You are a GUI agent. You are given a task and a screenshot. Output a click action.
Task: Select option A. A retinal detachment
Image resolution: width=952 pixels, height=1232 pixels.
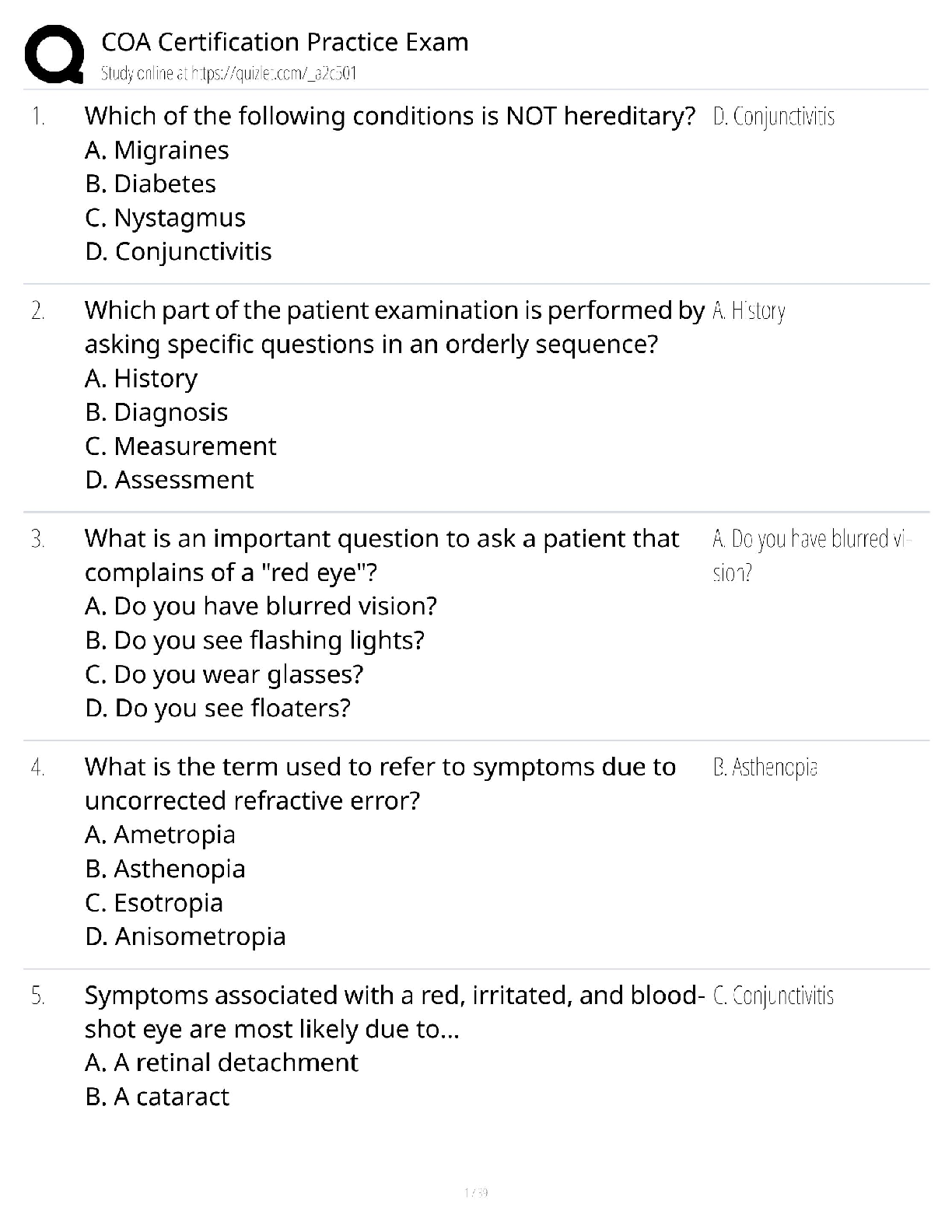[222, 1062]
